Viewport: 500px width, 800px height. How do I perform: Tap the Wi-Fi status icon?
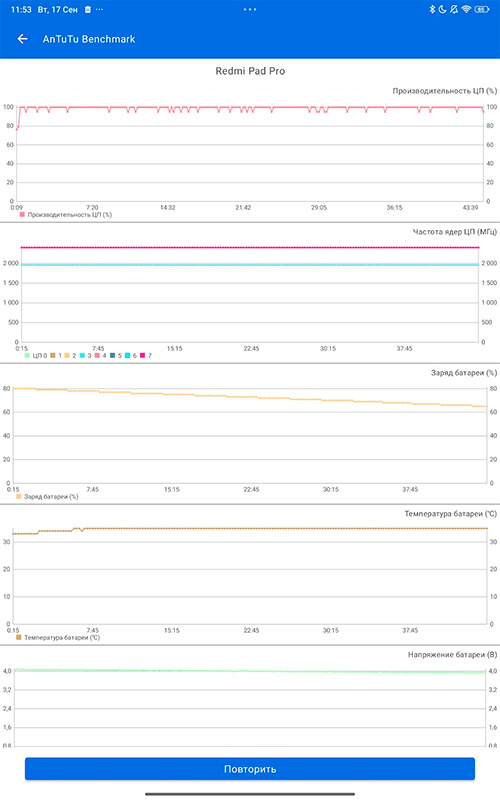pos(466,9)
